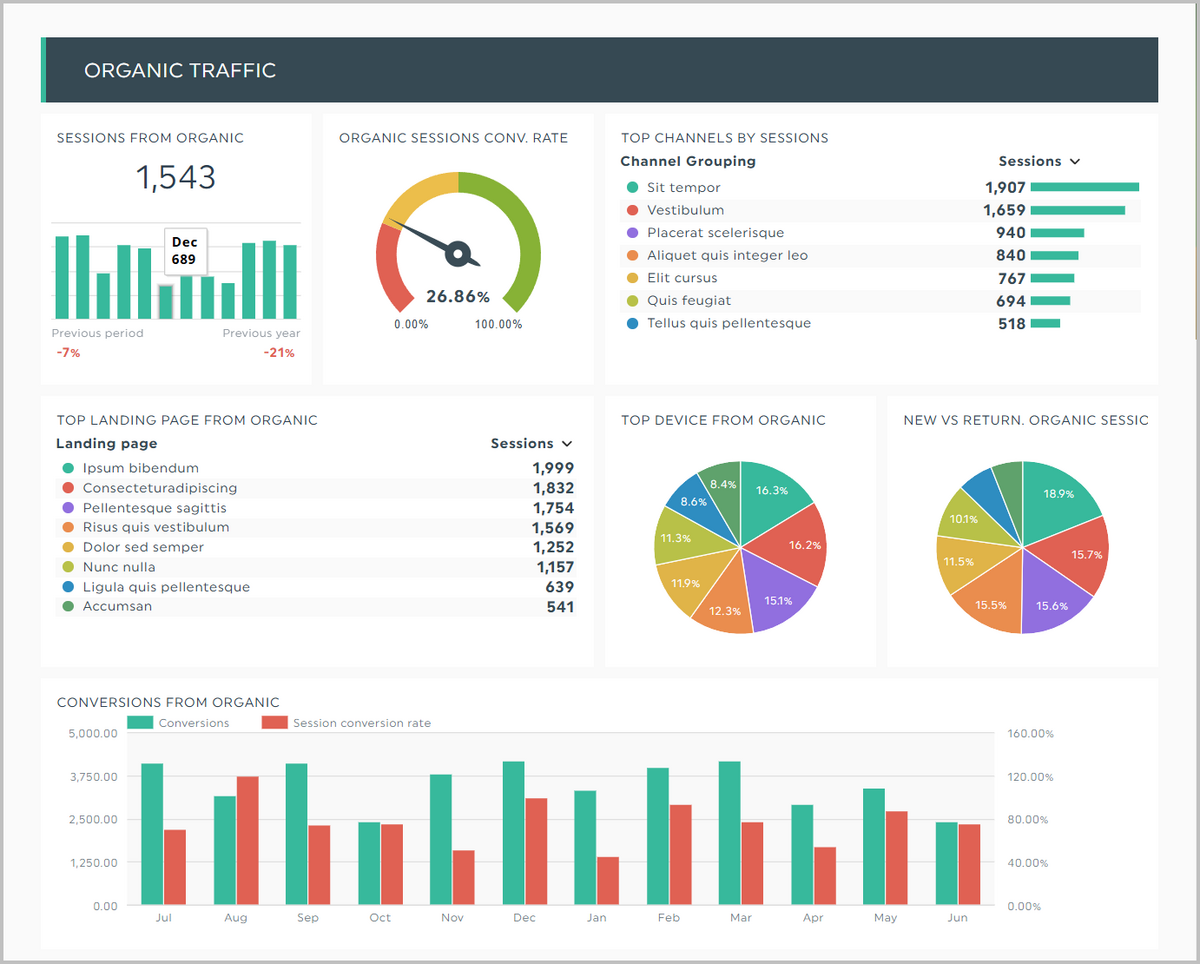This screenshot has height=964, width=1200.
Task: Click the Aliquet quis integer leo sessions bar
Action: [1053, 255]
